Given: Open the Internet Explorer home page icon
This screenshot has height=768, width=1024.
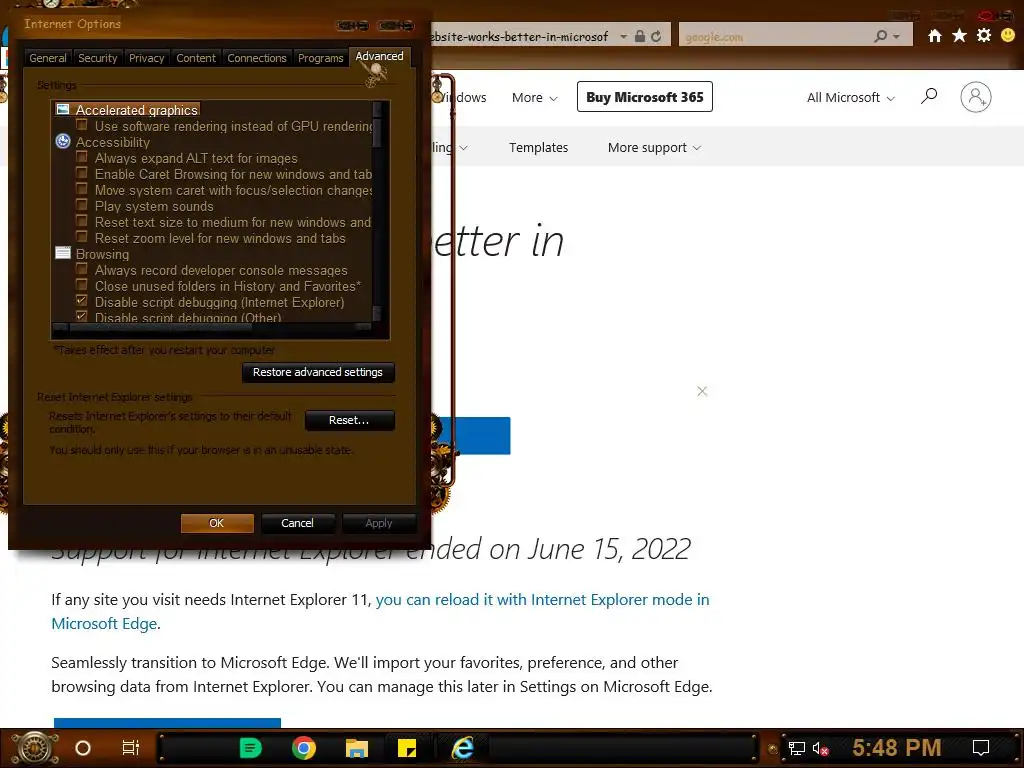Looking at the screenshot, I should [x=935, y=36].
